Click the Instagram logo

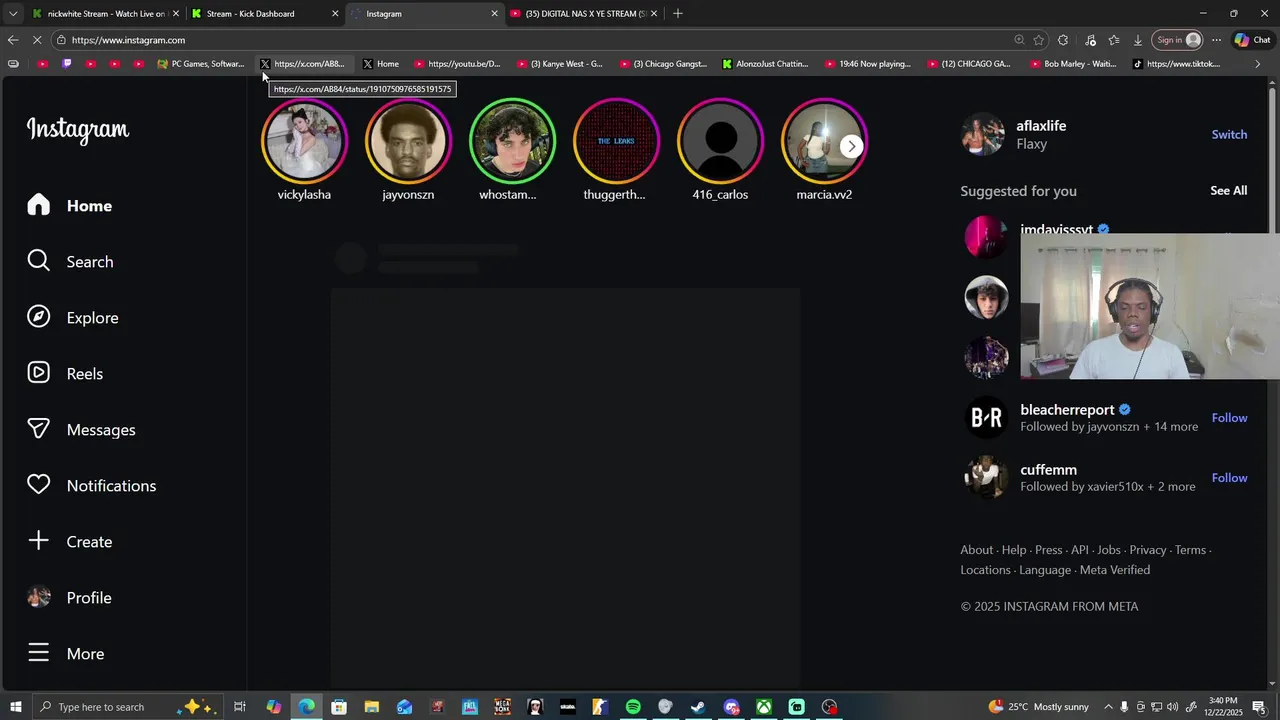[78, 130]
